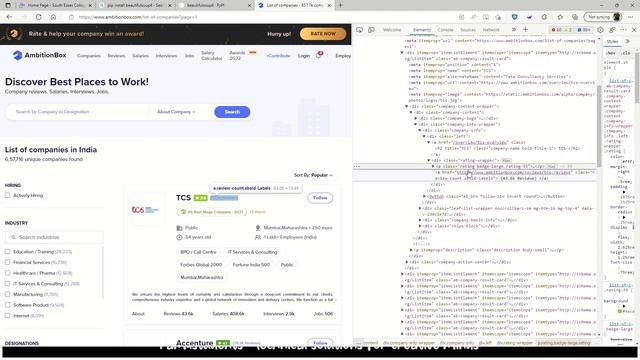Screen dimensions: 640x360
Task: Open the Contribute link
Action: click(278, 56)
